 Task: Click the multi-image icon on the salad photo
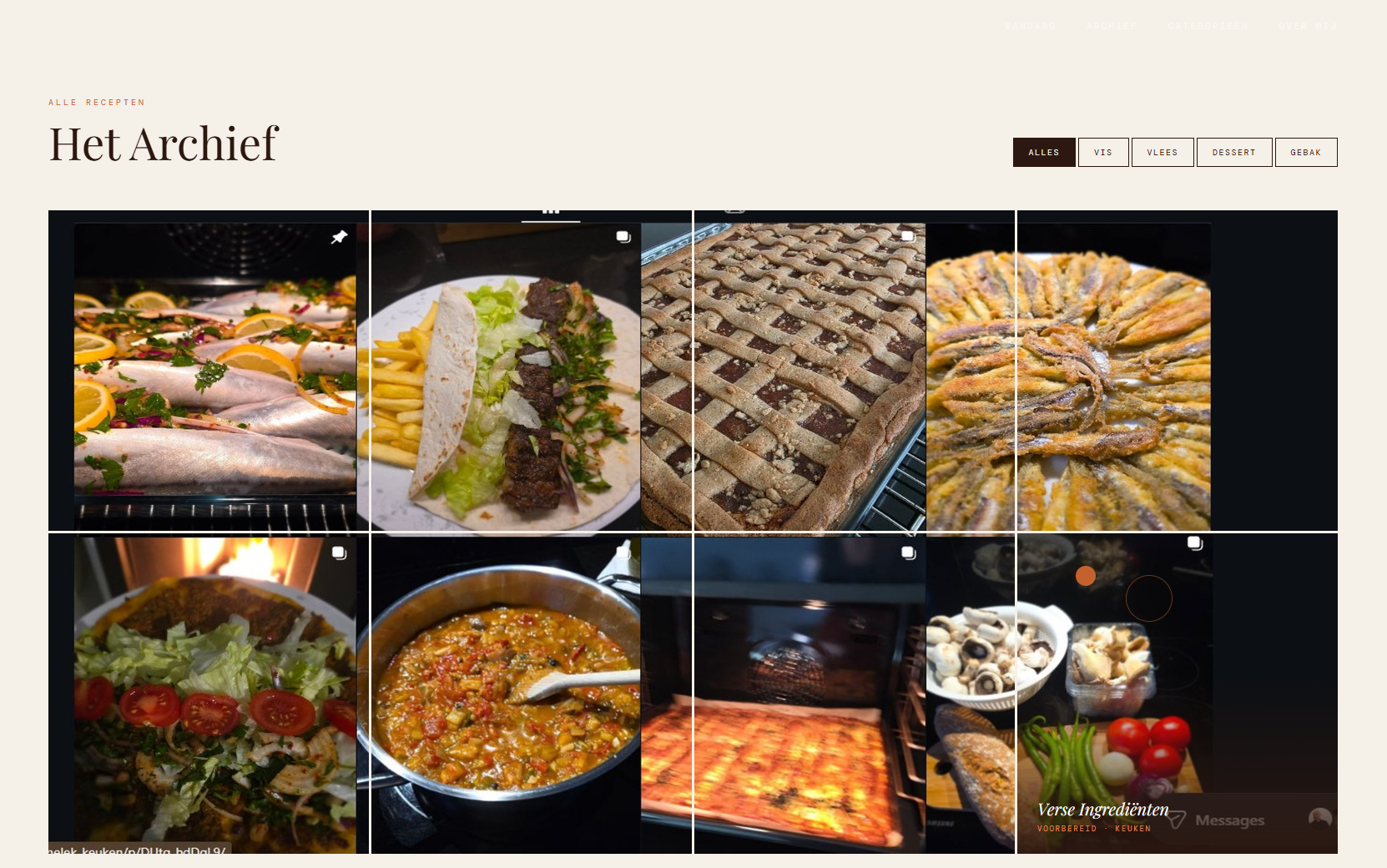tap(339, 553)
